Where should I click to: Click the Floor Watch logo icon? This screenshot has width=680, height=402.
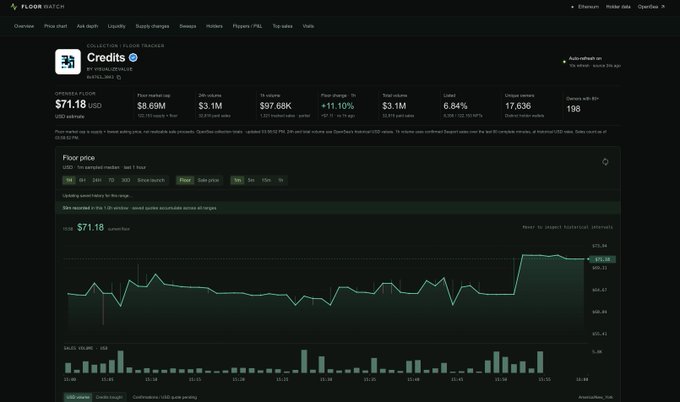pyautogui.click(x=14, y=7)
